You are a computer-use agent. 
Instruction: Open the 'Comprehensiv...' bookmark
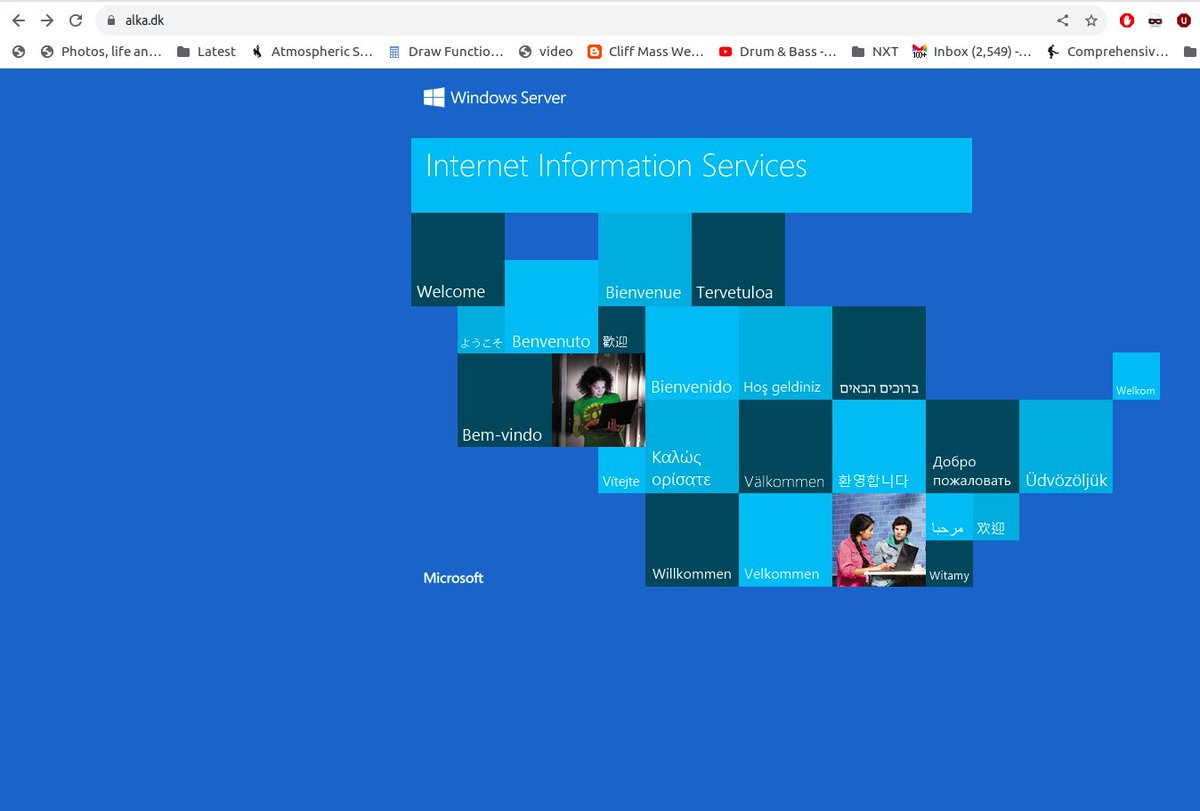click(x=1107, y=51)
